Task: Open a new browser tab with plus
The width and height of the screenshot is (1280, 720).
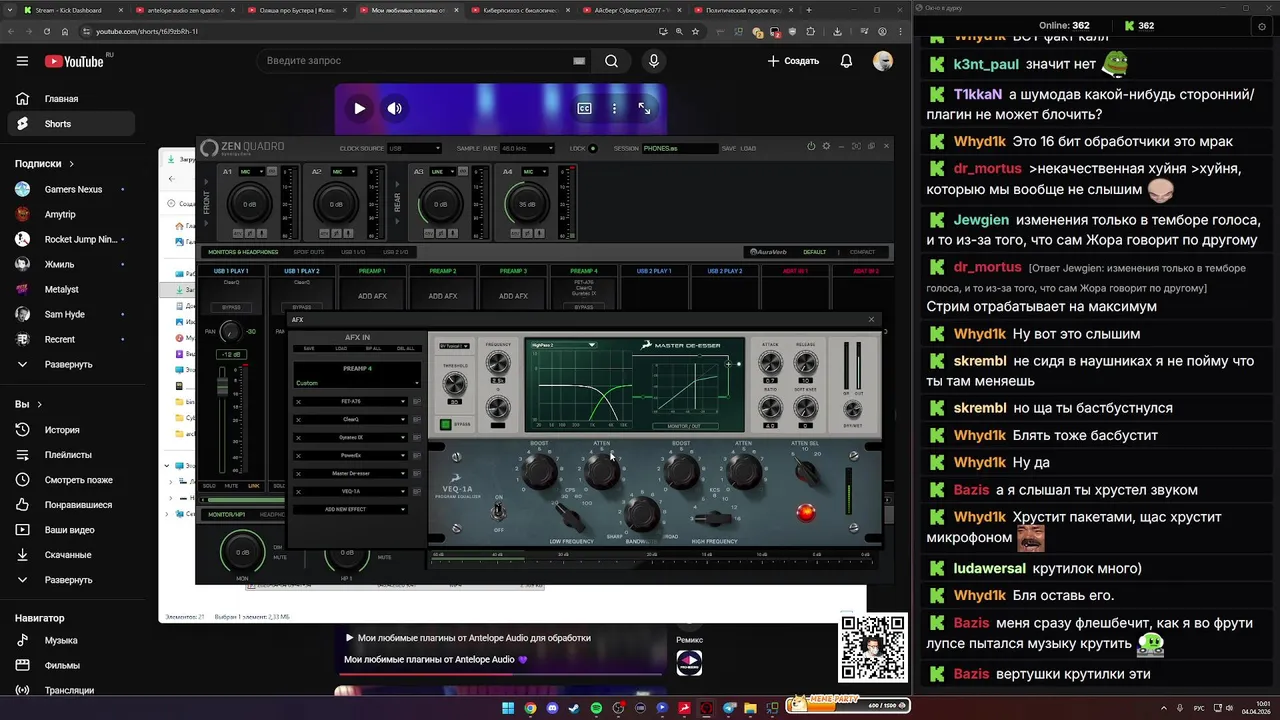Action: point(809,10)
